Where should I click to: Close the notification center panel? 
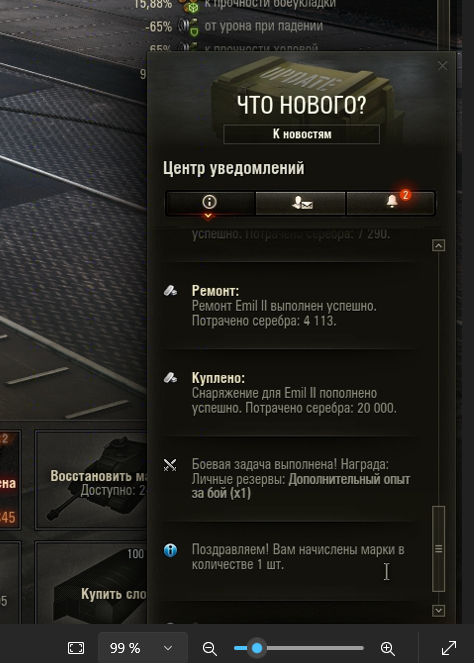click(442, 66)
